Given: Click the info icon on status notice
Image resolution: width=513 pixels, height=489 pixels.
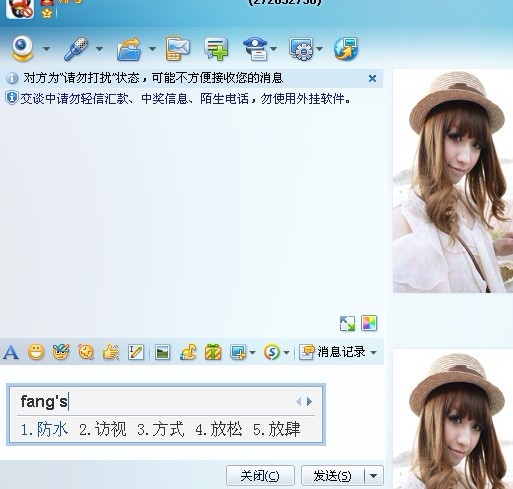Looking at the screenshot, I should tap(12, 78).
